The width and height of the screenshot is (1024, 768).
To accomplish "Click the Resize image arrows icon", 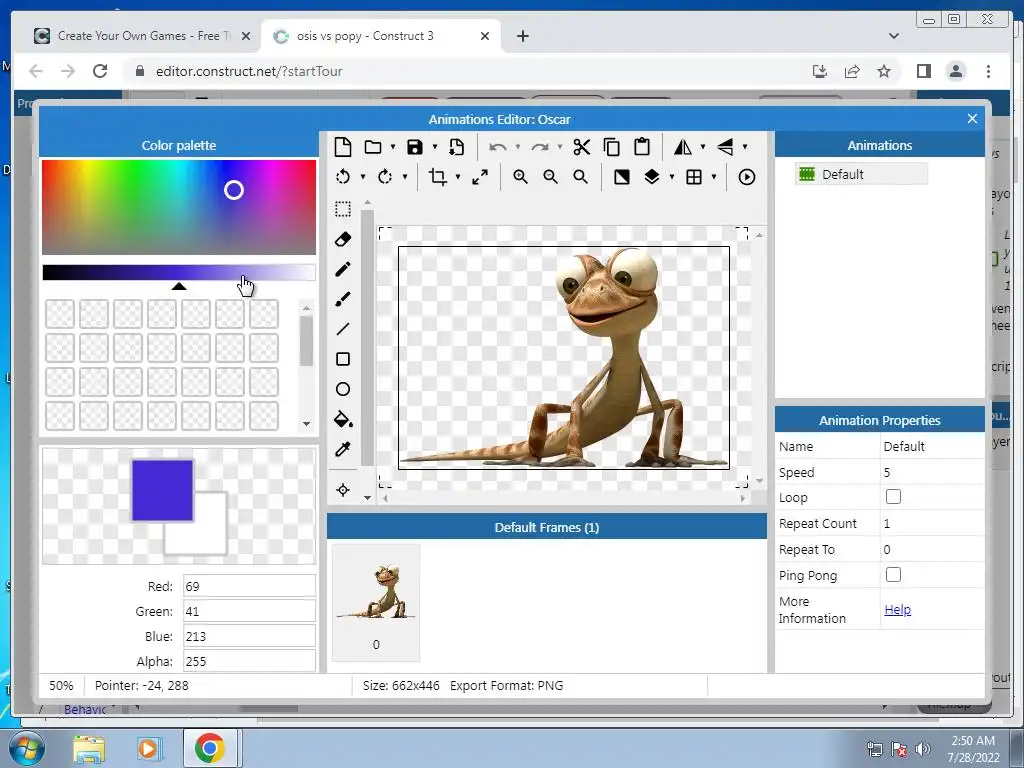I will 480,177.
